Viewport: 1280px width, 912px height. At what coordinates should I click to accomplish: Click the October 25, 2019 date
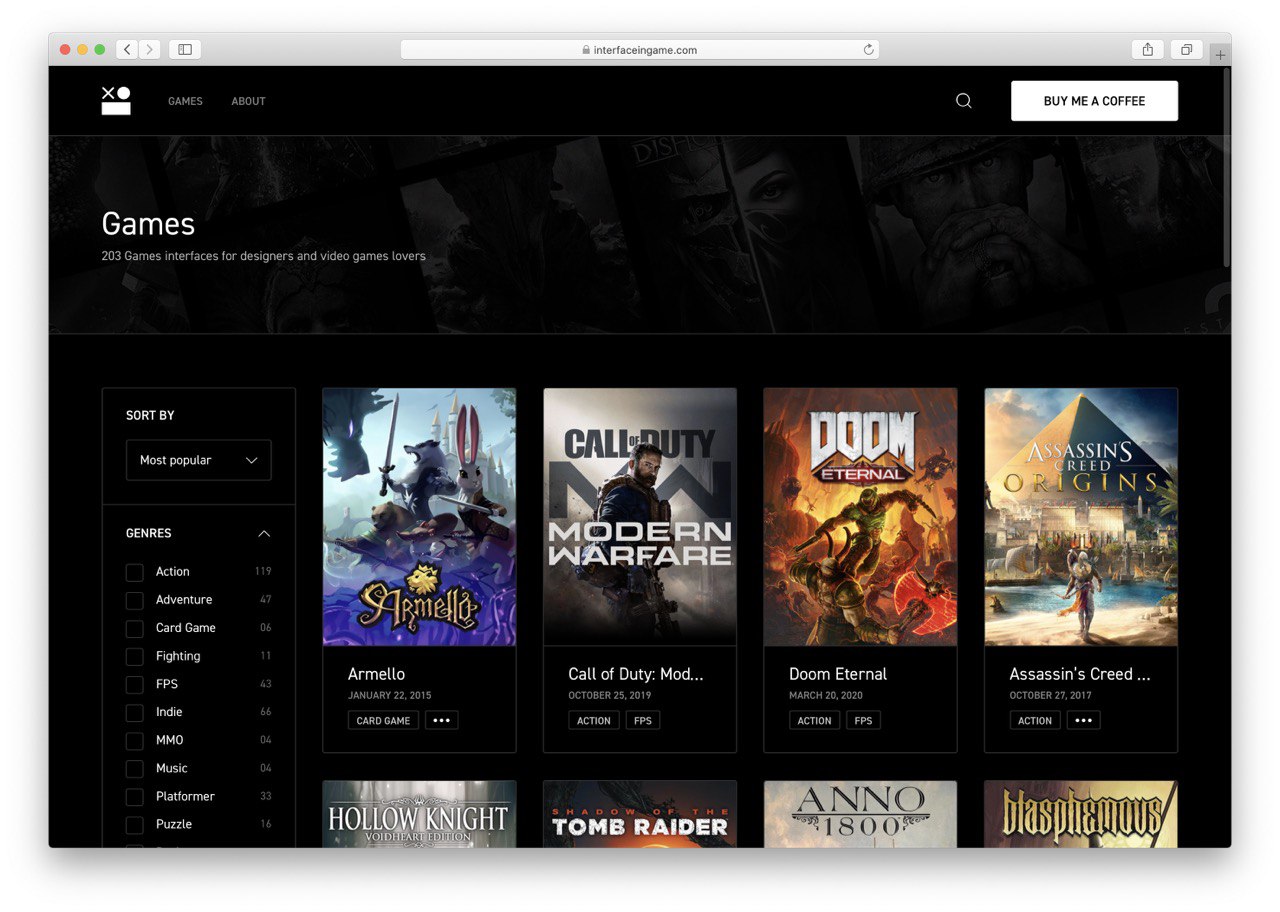coord(610,695)
